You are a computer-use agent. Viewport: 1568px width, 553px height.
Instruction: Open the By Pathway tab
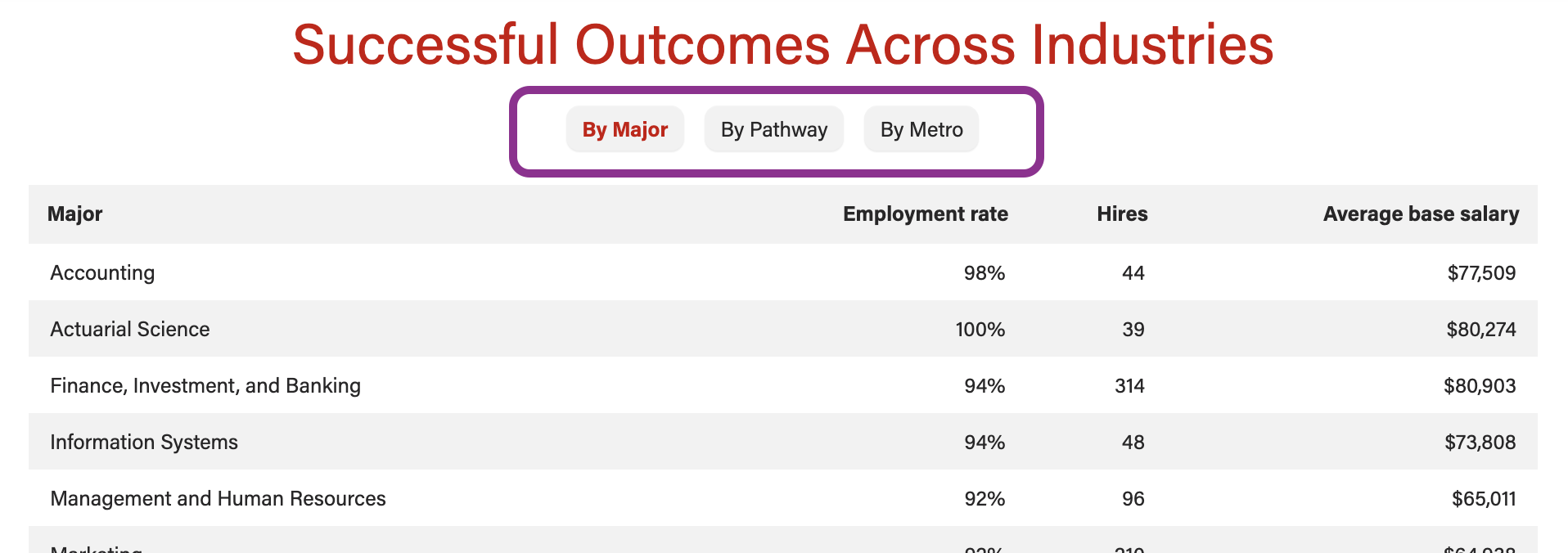pyautogui.click(x=773, y=130)
